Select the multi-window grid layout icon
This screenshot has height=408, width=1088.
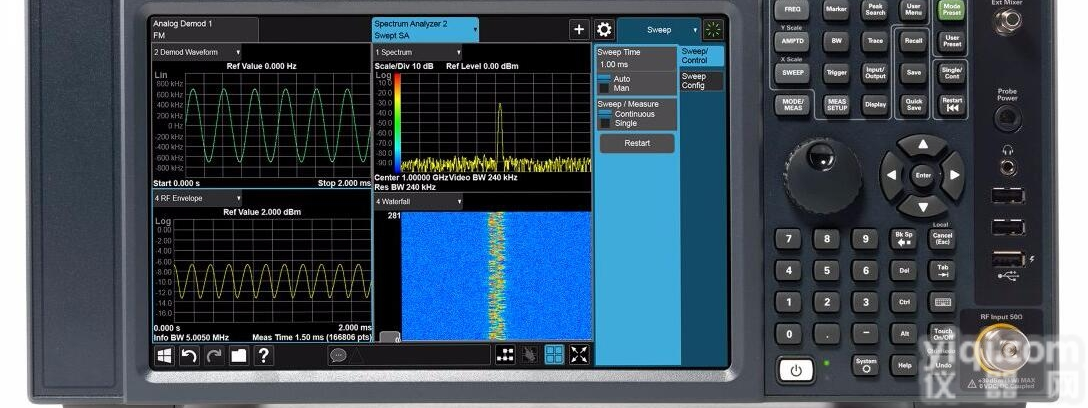click(554, 355)
